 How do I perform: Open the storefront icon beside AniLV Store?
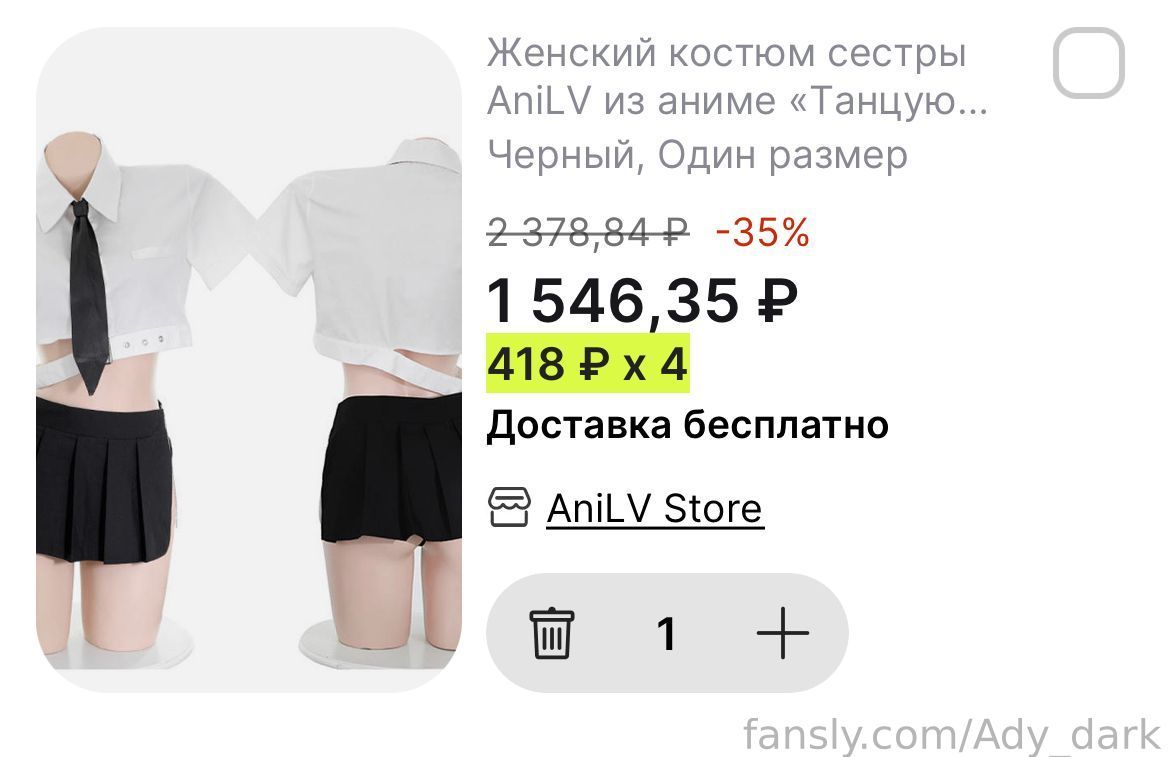click(x=509, y=508)
